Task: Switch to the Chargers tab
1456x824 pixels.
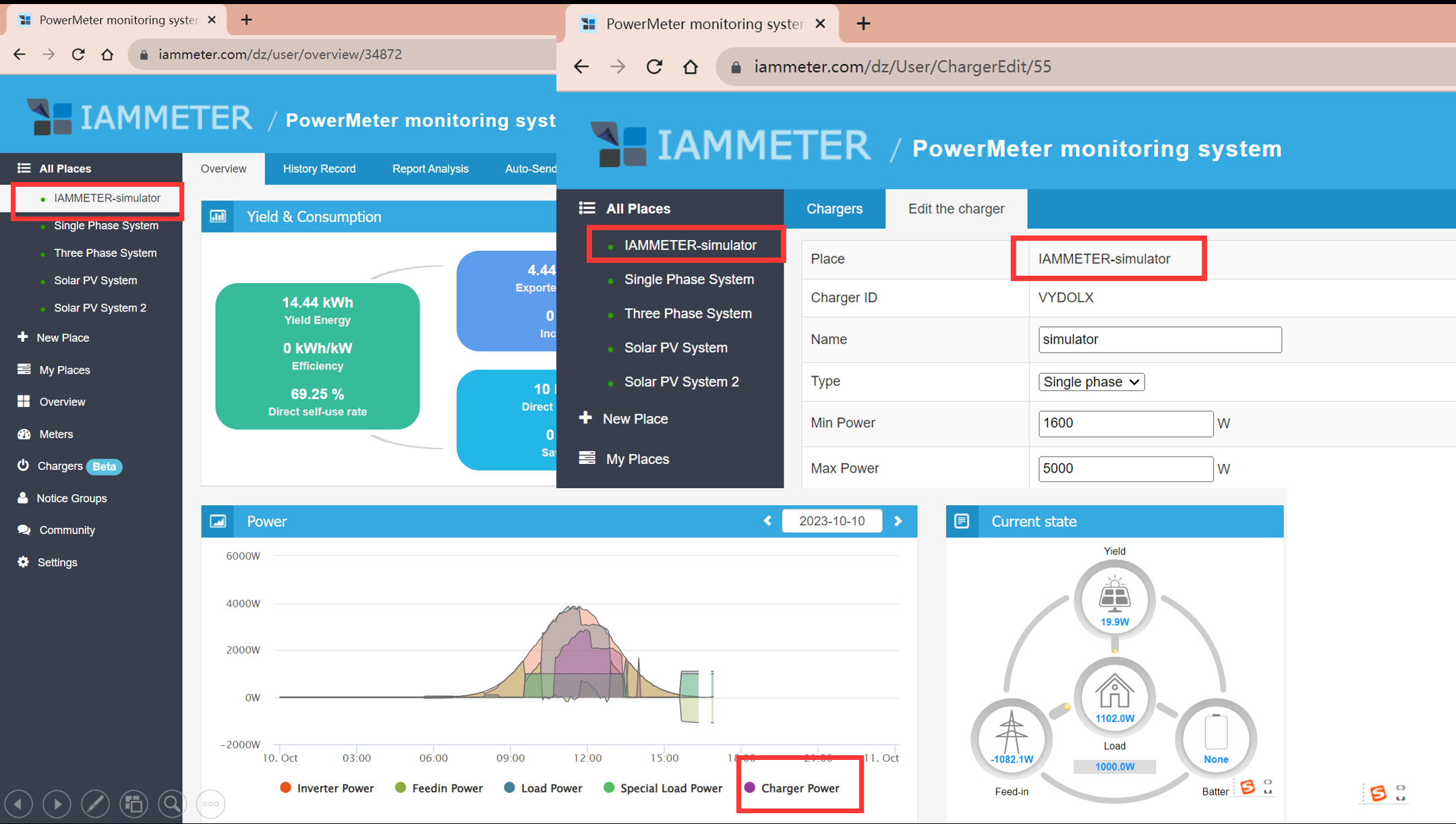Action: [x=834, y=209]
